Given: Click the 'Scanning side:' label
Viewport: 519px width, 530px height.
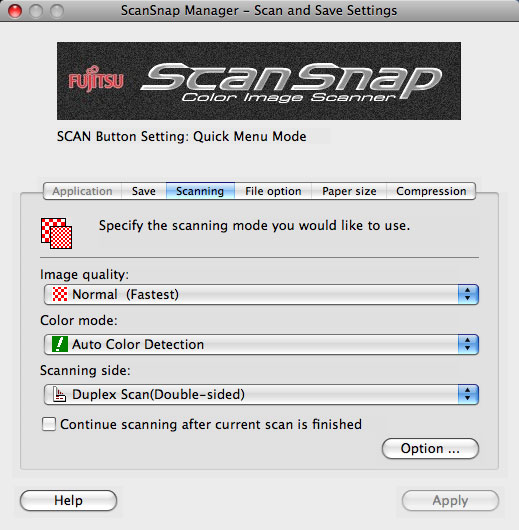Looking at the screenshot, I should point(85,370).
